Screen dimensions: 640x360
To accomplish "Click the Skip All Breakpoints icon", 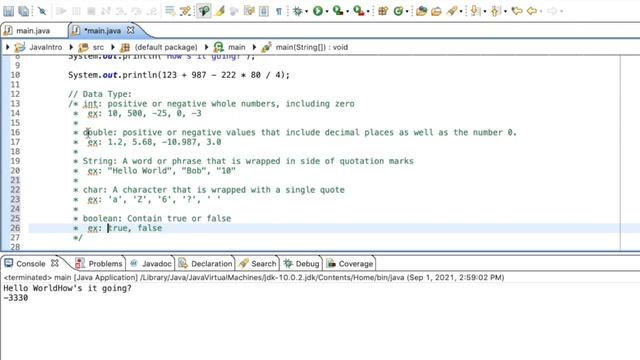I will coord(42,11).
